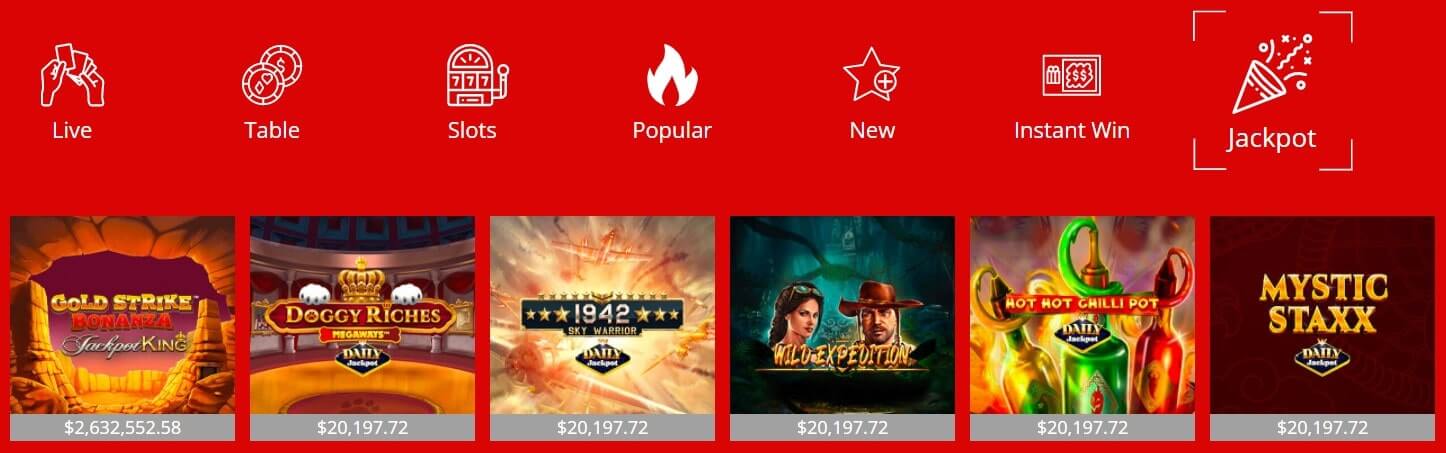Click the Live dealer cards icon
Viewport: 1446px width, 453px height.
click(72, 75)
